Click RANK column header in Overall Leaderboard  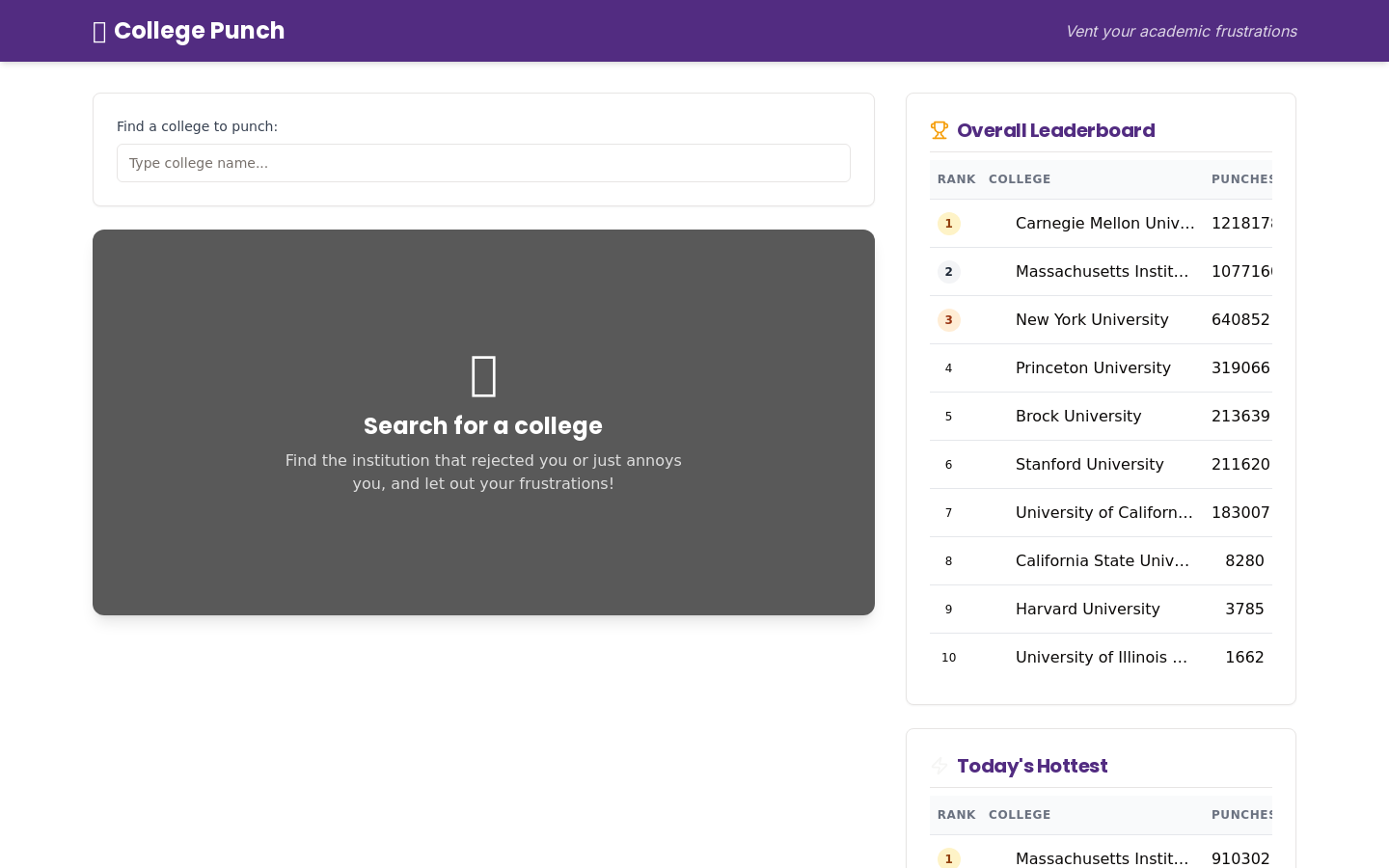click(956, 179)
